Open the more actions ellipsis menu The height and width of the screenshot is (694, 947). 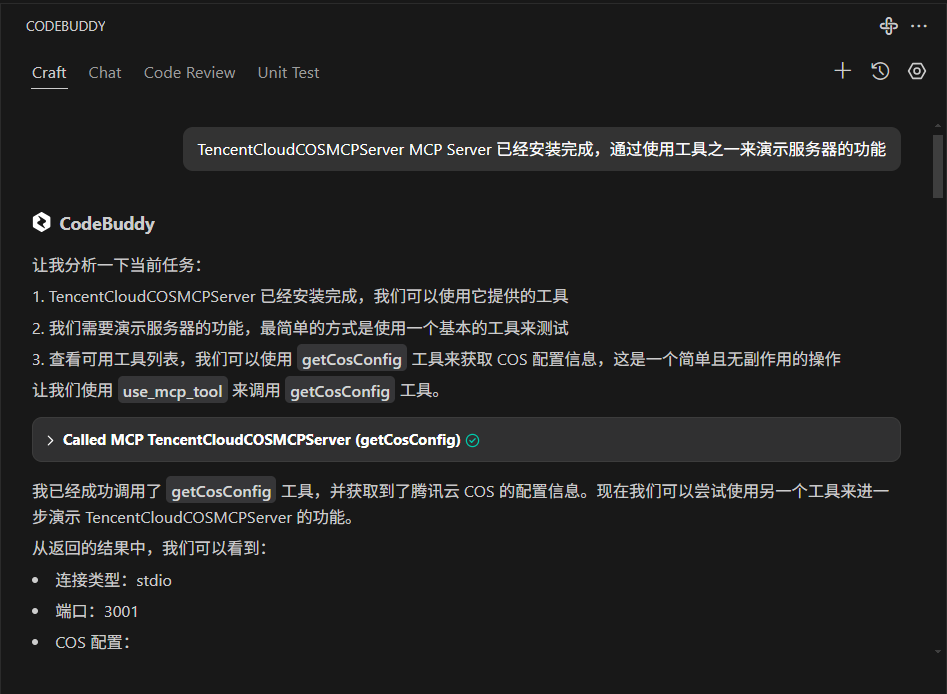click(x=919, y=26)
